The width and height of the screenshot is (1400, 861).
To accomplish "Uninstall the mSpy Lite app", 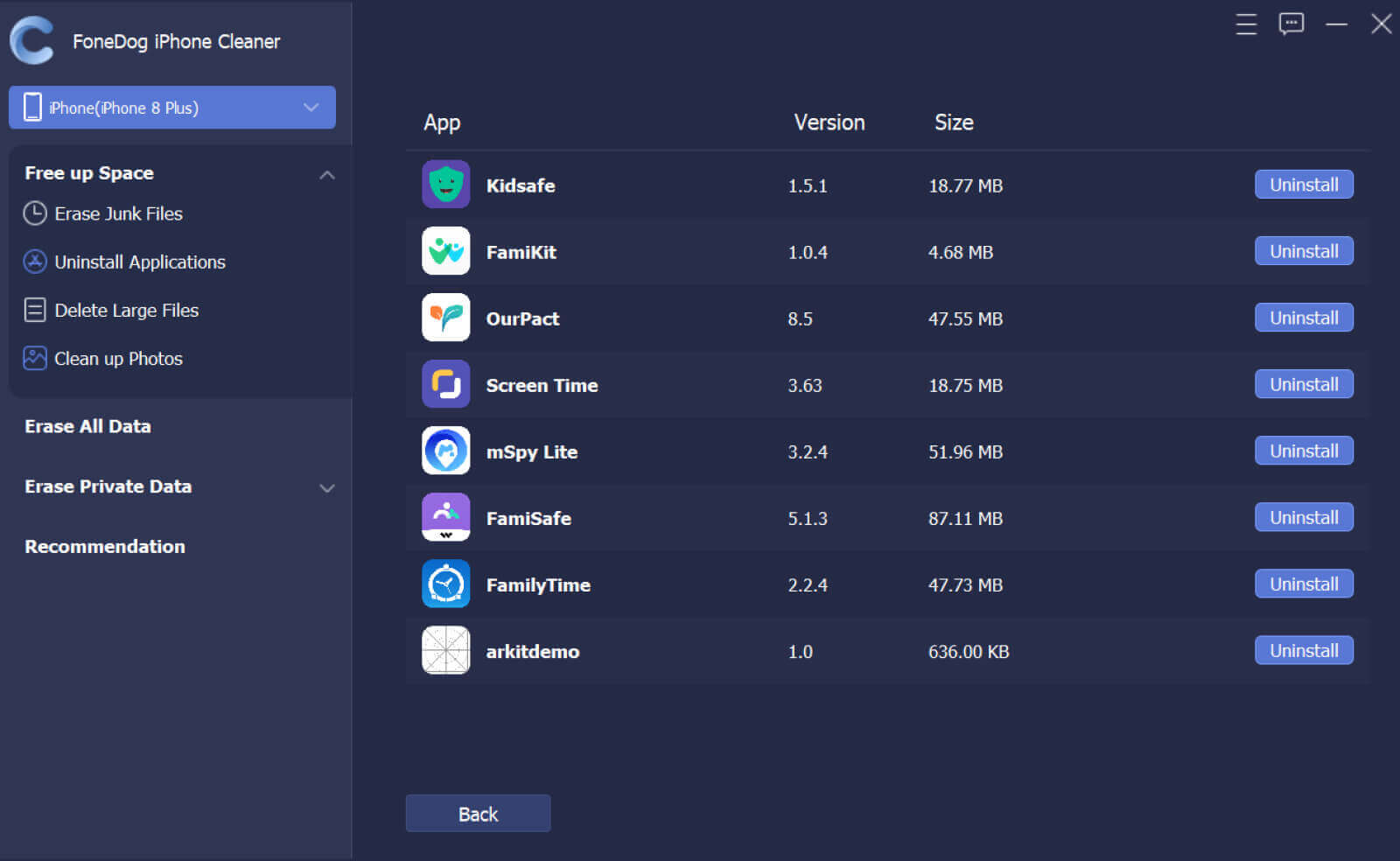I will [1304, 451].
